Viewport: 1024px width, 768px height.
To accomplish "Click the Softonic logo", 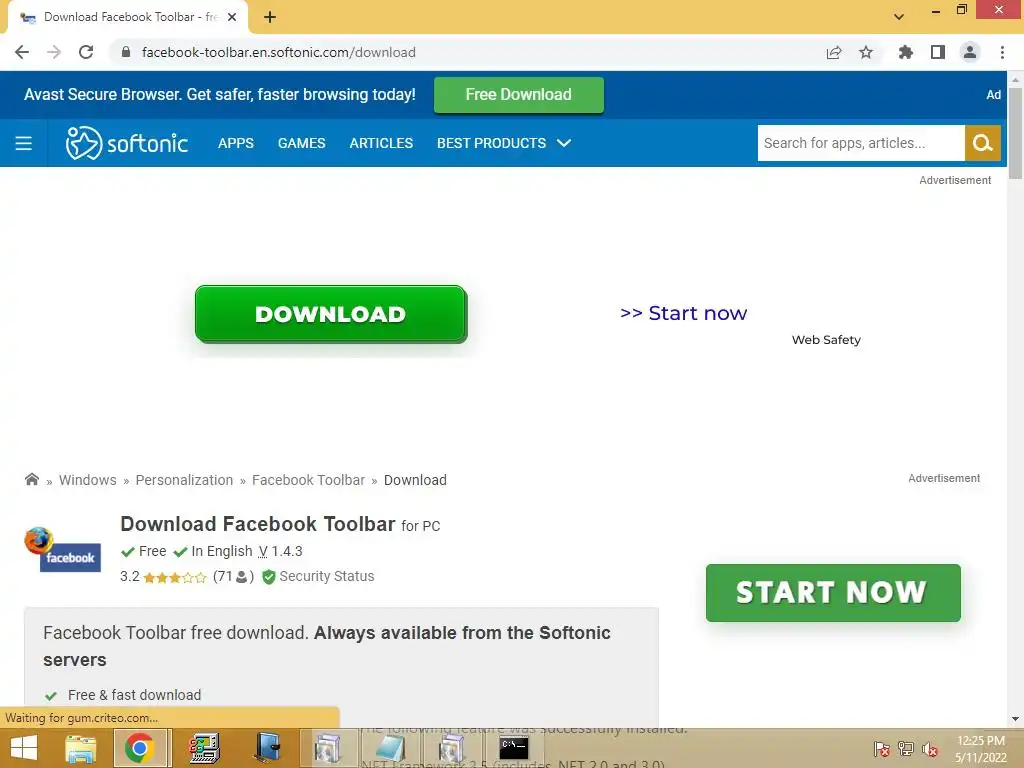I will [127, 143].
